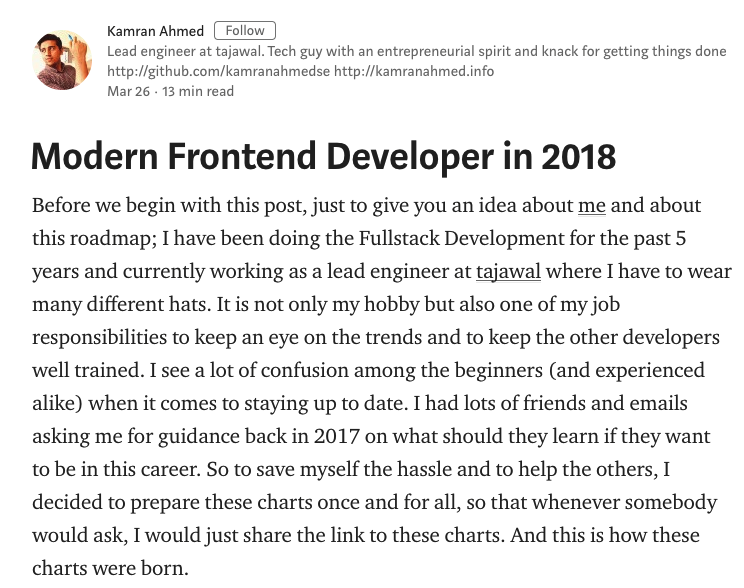Click the year "2018" in the headline
The height and width of the screenshot is (588, 744).
tap(578, 156)
